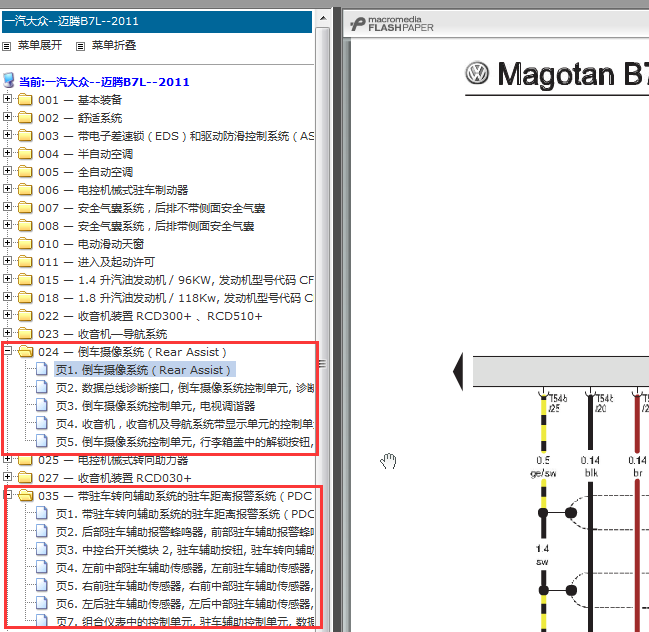Click folder icon of 018 1.8升汽油发动机
The width and height of the screenshot is (649, 632).
(25, 298)
